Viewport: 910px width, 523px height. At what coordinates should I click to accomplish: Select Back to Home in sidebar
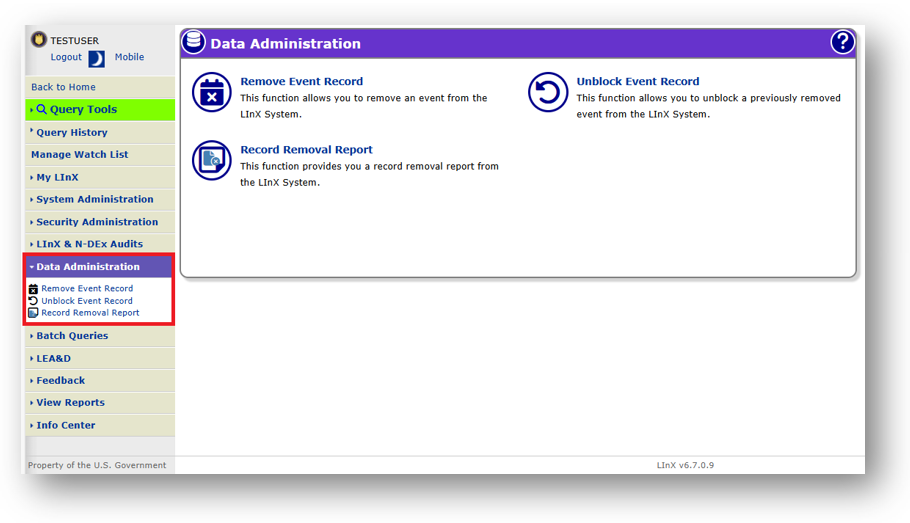click(63, 87)
